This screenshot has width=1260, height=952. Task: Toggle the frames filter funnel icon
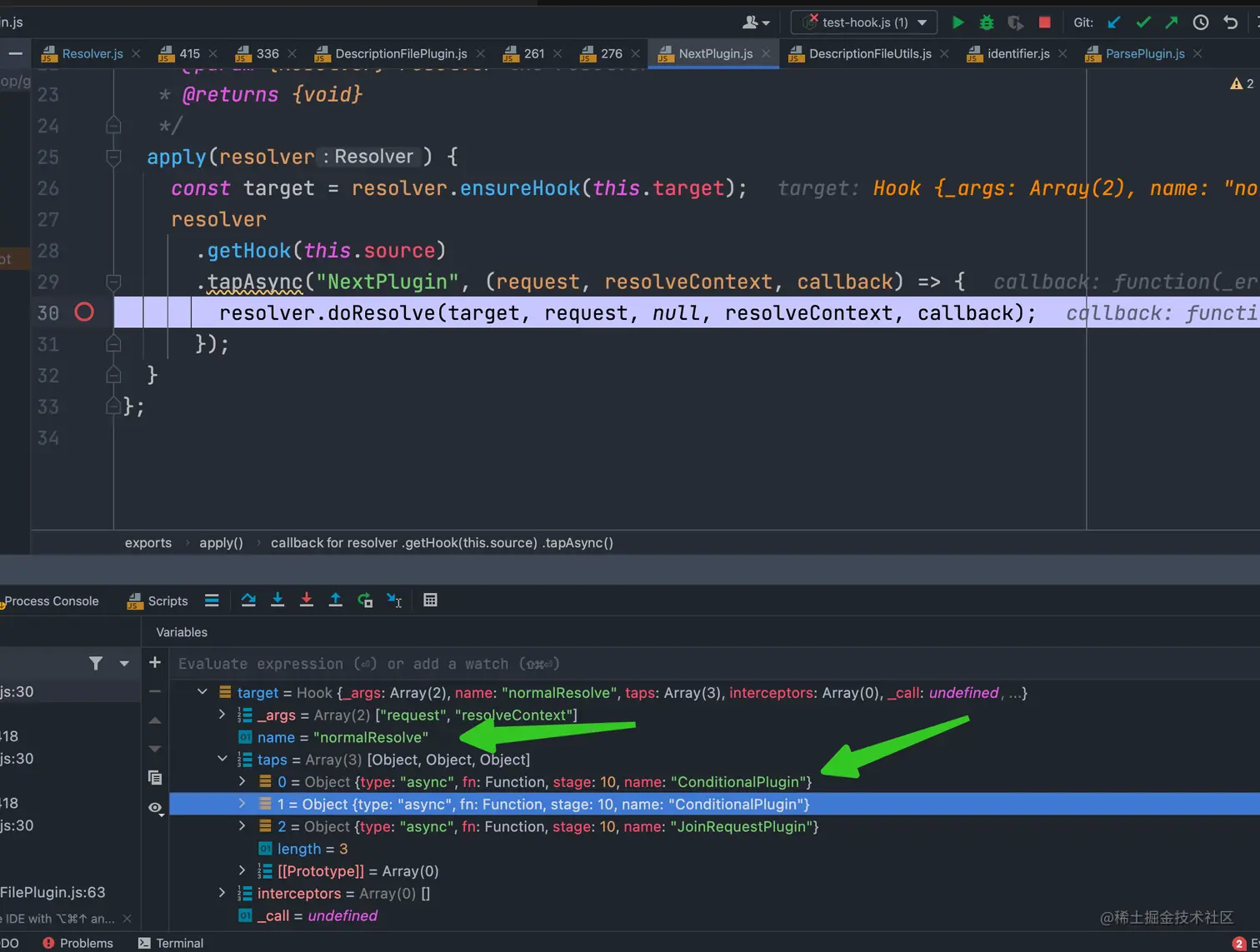[x=96, y=663]
